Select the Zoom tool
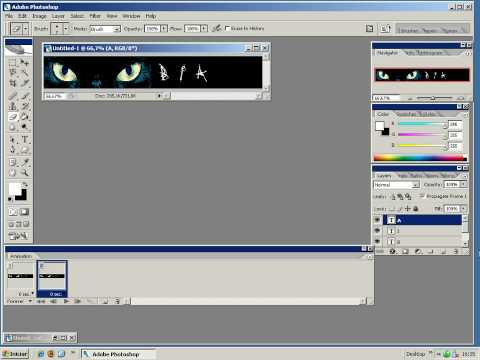Image resolution: width=480 pixels, height=360 pixels. tap(24, 173)
